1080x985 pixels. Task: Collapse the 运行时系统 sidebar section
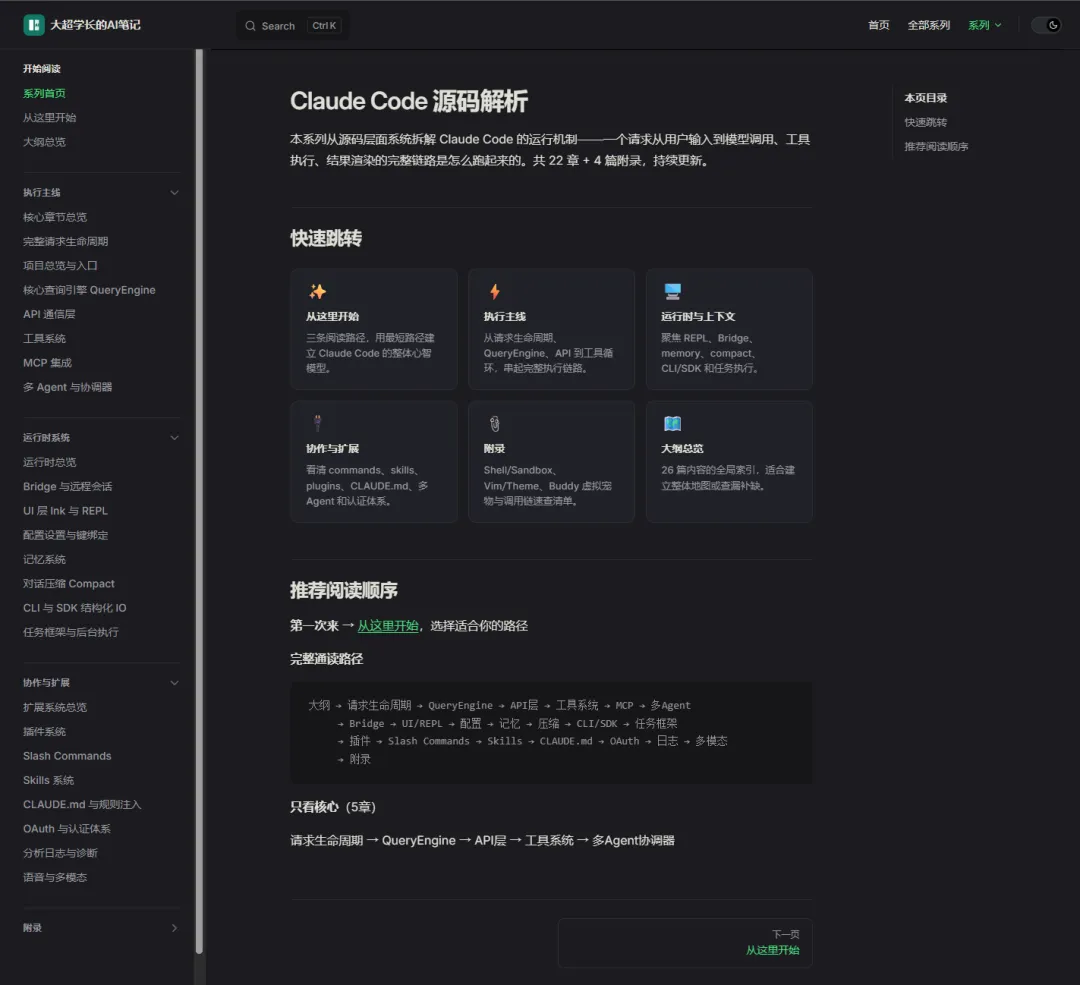click(174, 438)
